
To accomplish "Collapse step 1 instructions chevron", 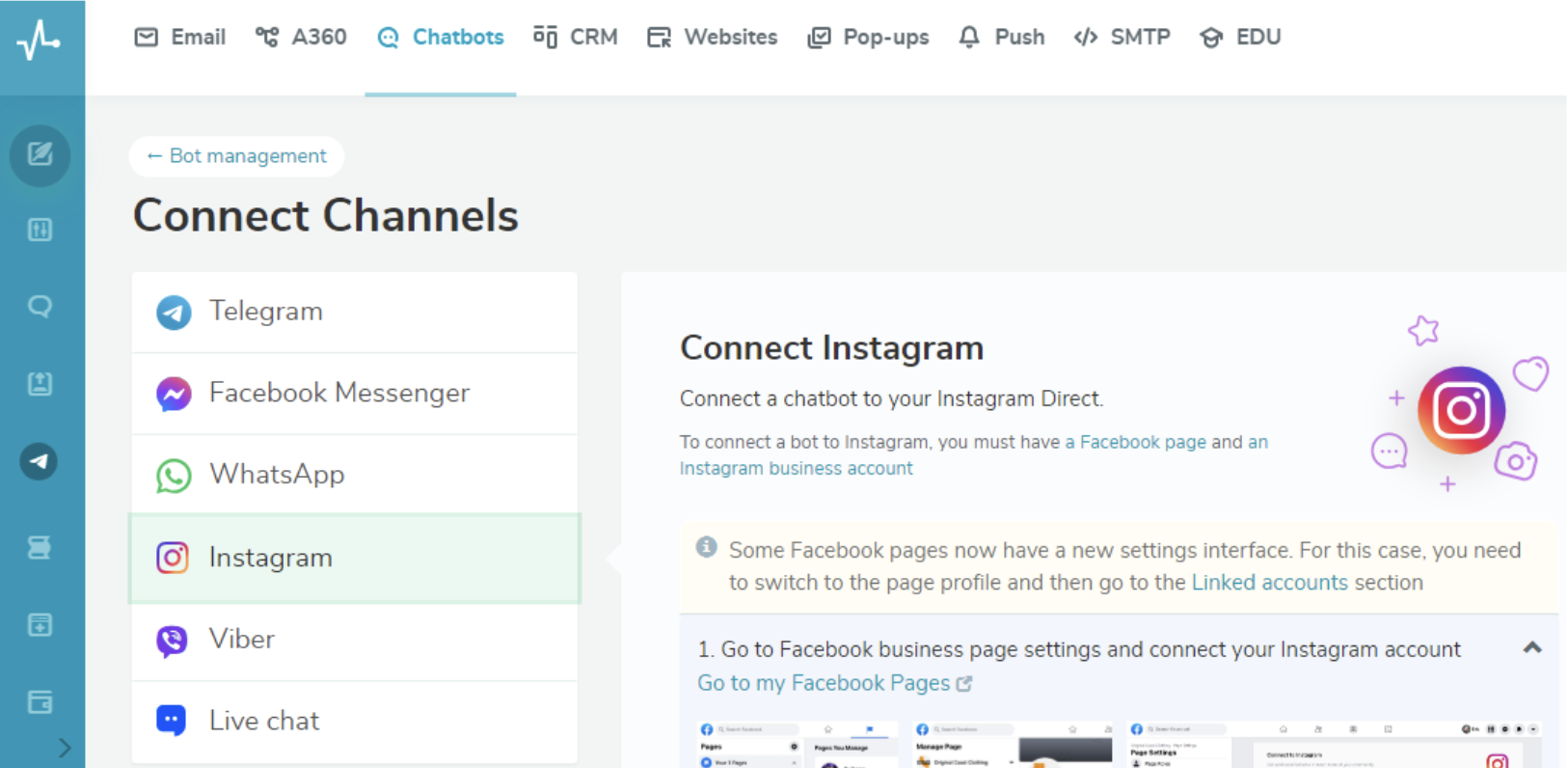I will click(1531, 648).
